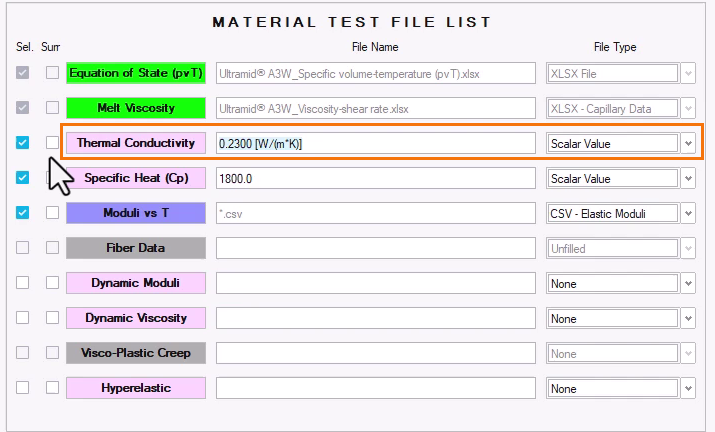Open Fiber Data Unfilled dropdown arrow
Viewport: 715px width, 432px height.
(x=688, y=248)
